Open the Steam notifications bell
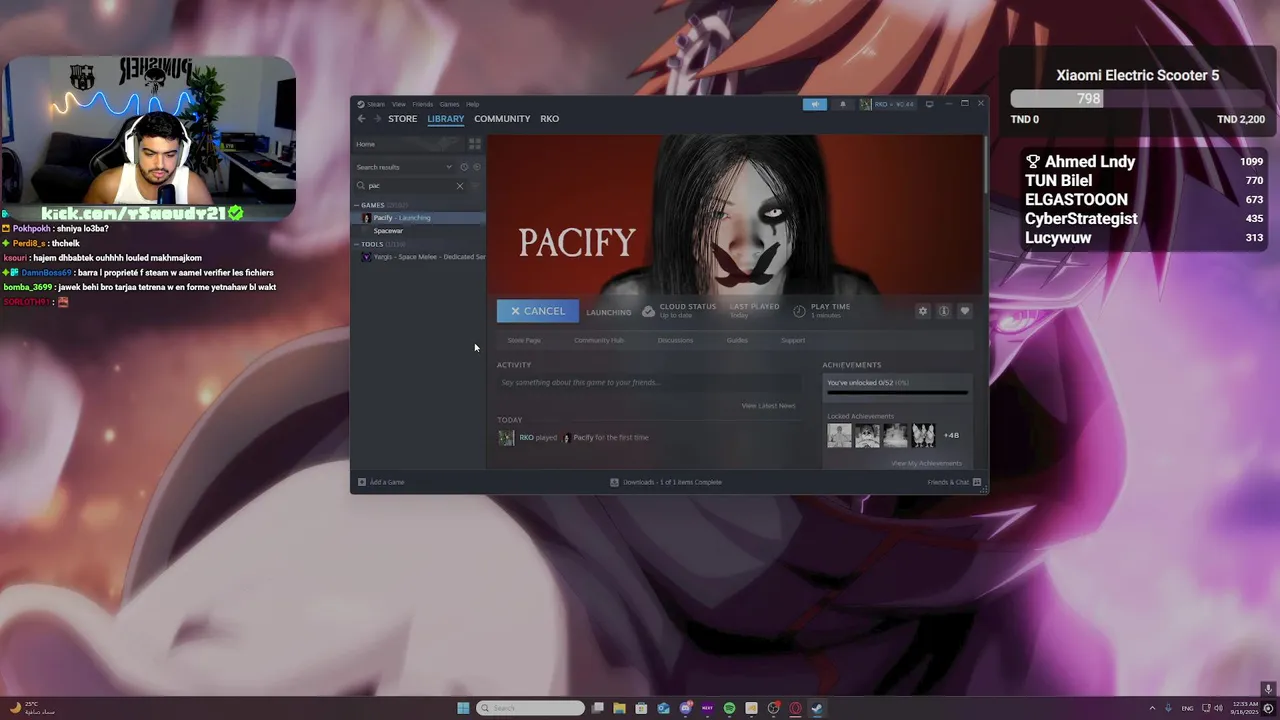Viewport: 1280px width, 720px height. tap(842, 104)
